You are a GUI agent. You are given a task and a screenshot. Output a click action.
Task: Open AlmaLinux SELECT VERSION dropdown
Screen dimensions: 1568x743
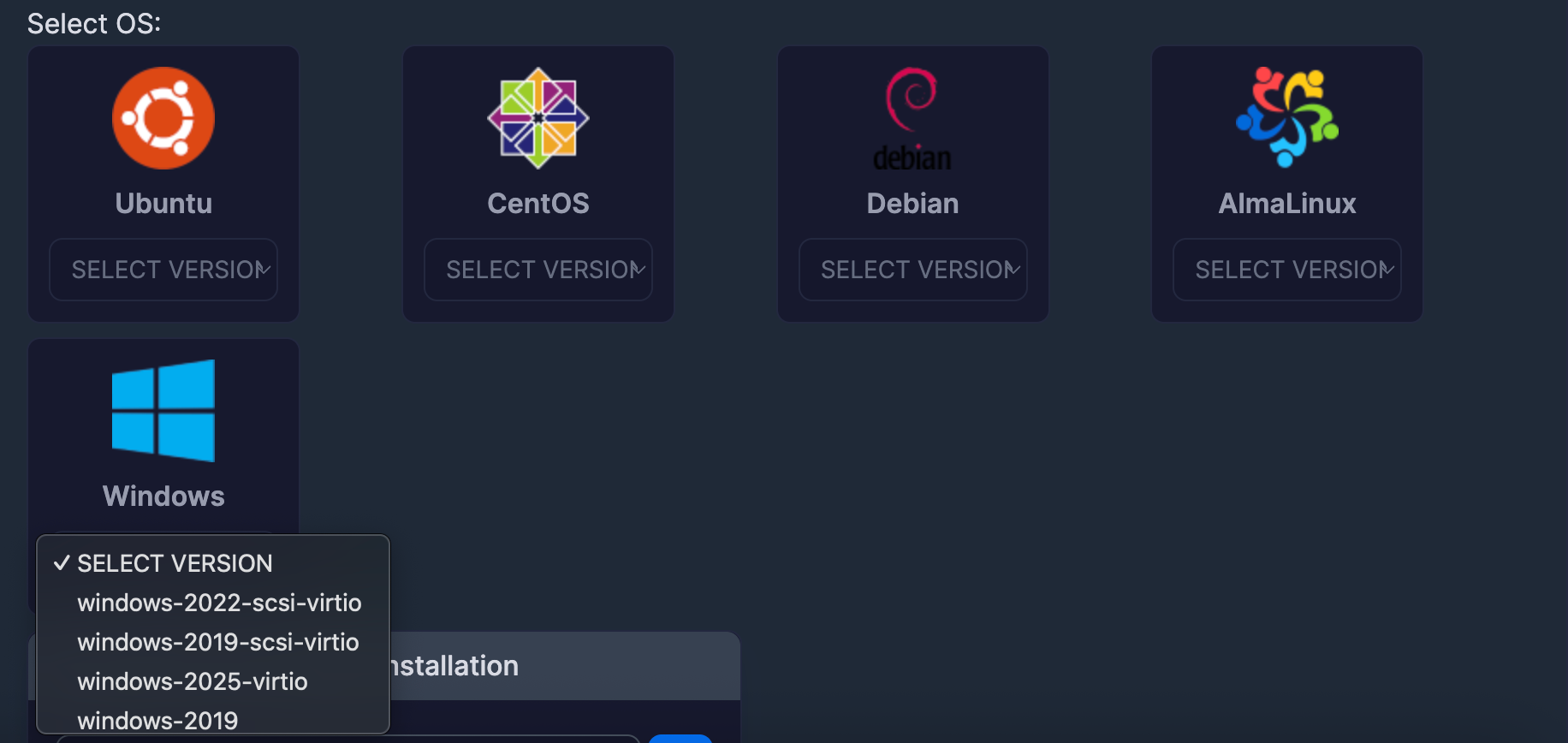point(1287,270)
